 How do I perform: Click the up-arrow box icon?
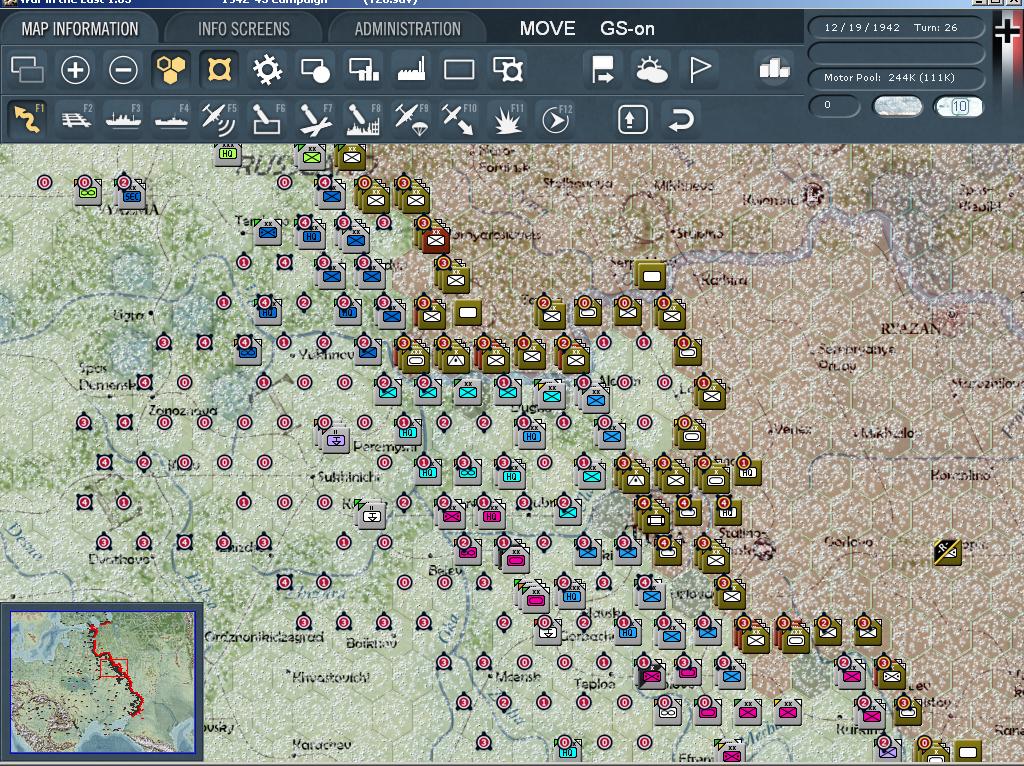[632, 120]
